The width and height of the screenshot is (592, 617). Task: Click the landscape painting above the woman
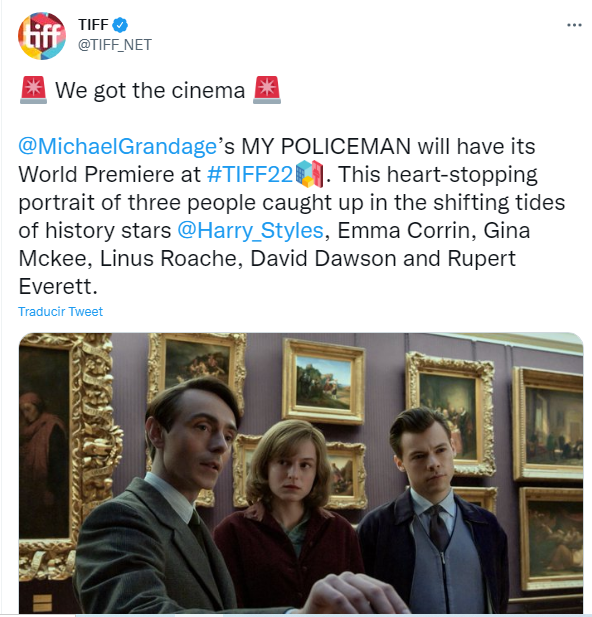(324, 382)
